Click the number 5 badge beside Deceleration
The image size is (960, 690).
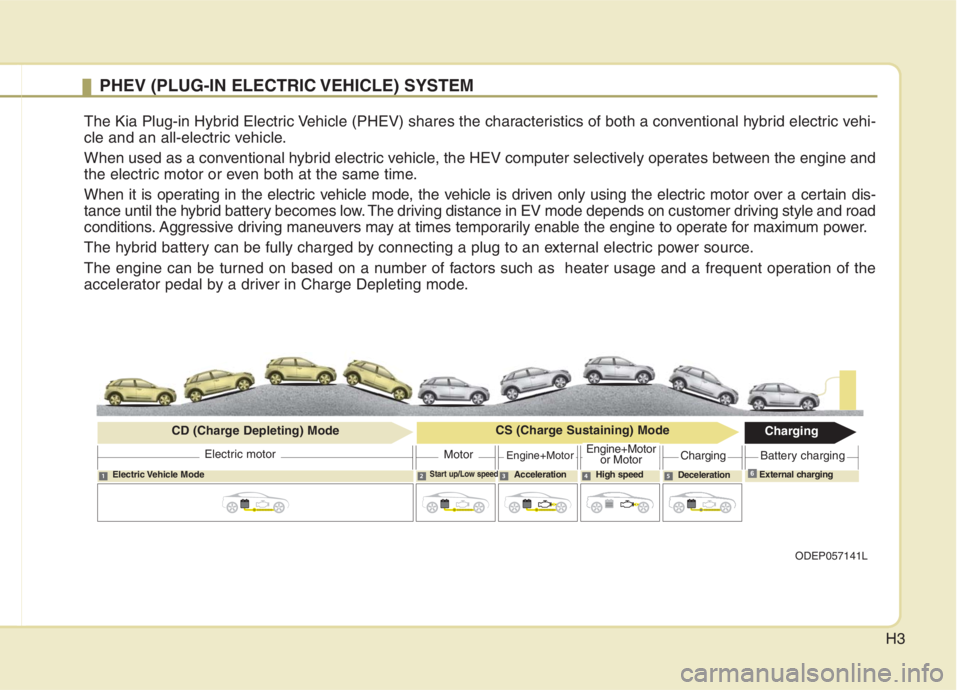tap(668, 476)
